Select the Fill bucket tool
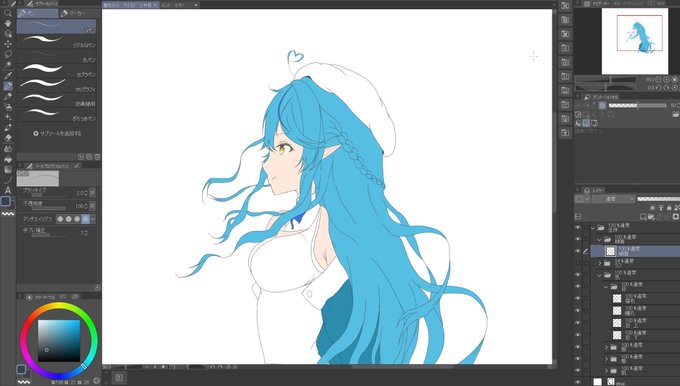The width and height of the screenshot is (680, 386). pyautogui.click(x=8, y=159)
